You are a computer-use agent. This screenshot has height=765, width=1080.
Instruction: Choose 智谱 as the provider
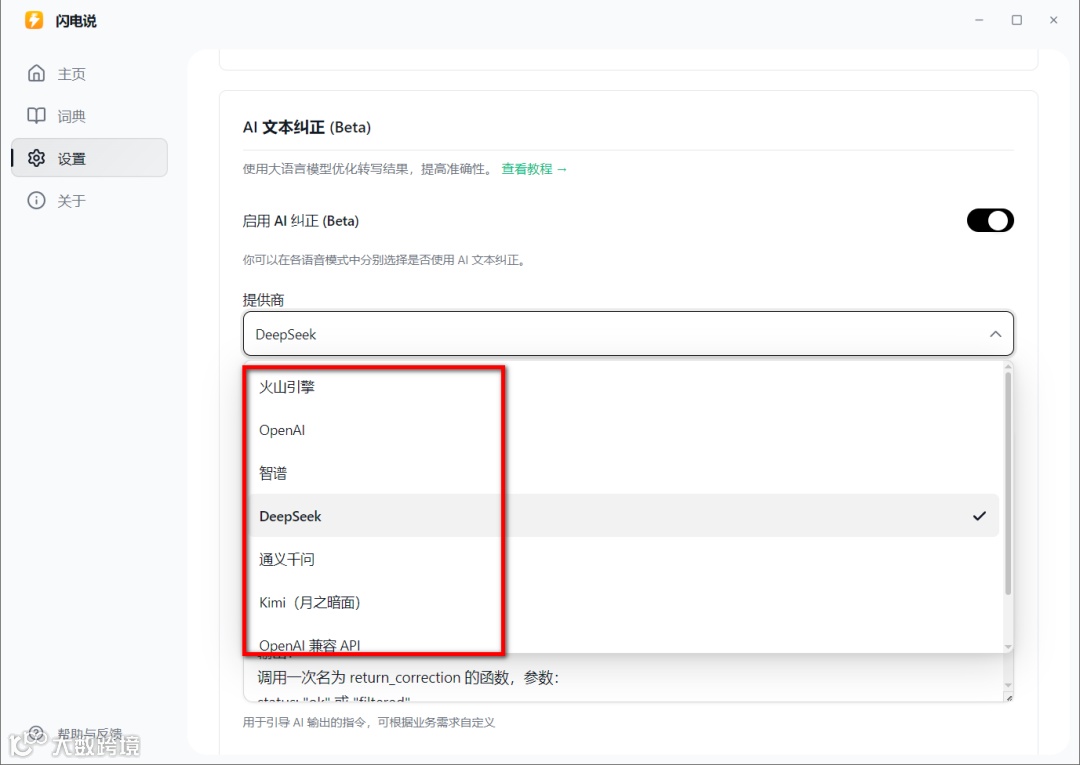[624, 473]
